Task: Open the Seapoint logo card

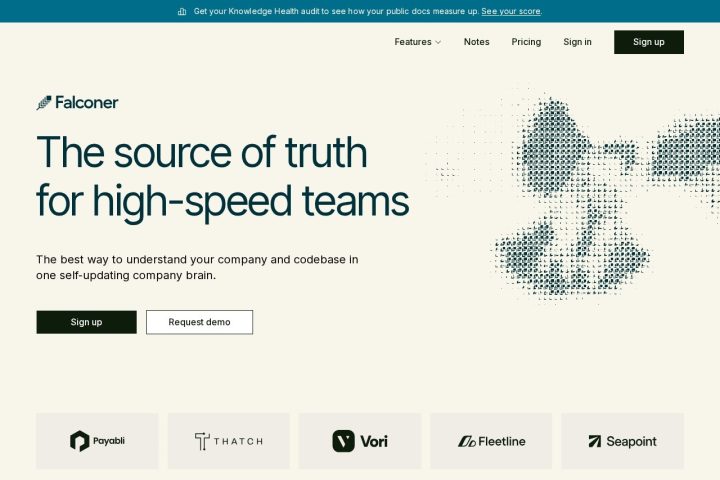Action: coord(623,441)
